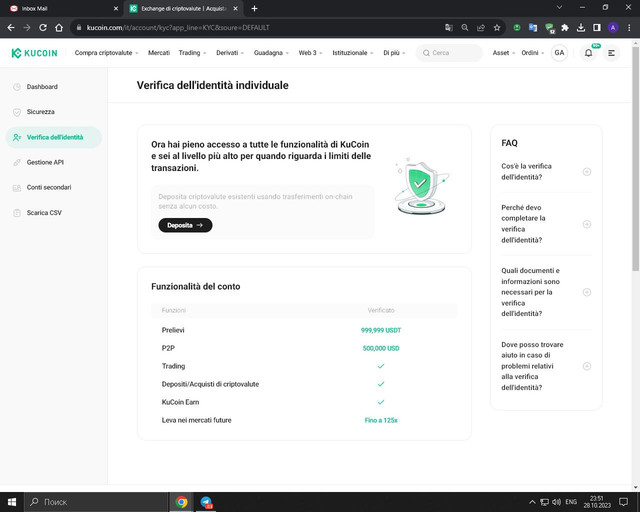Bookmark page with star icon
The image size is (640, 512).
click(x=497, y=28)
